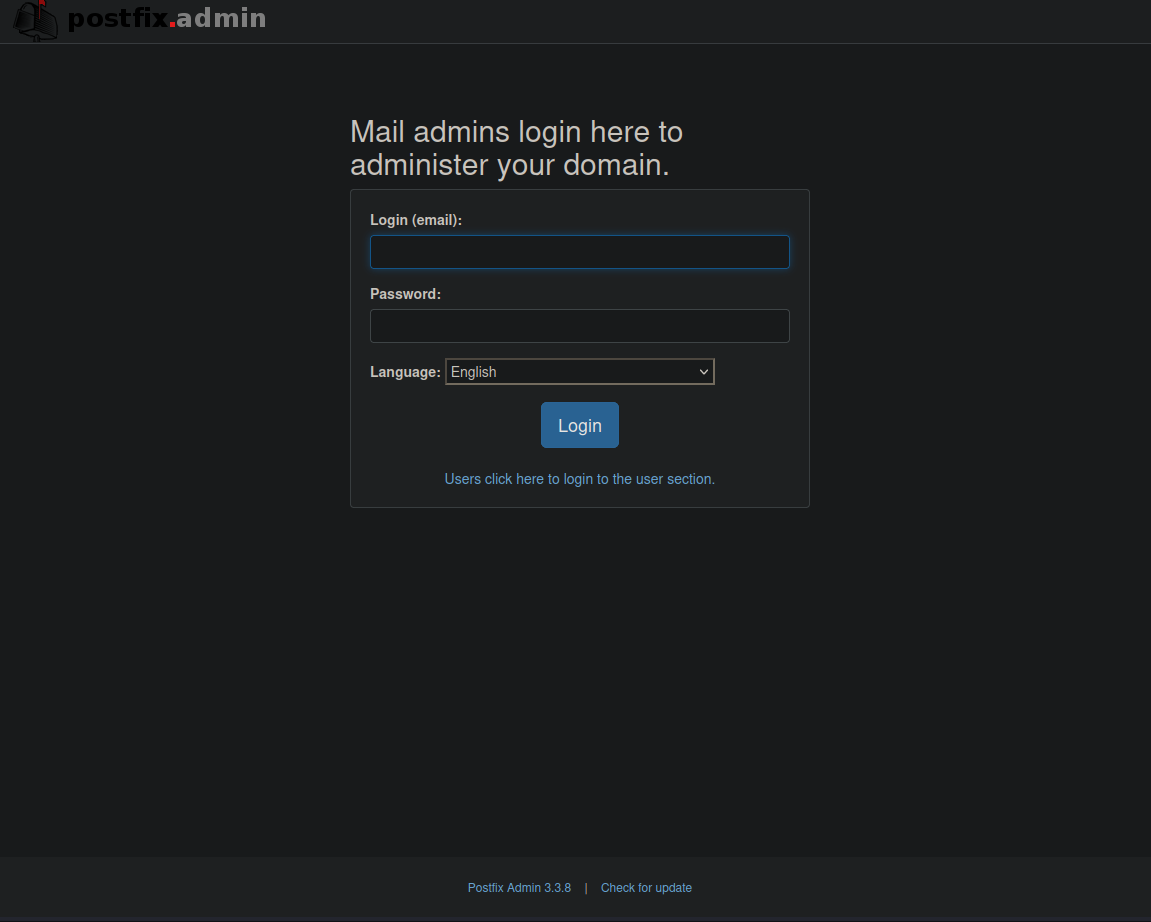Click the chevron arrow of Language selector
The width and height of the screenshot is (1151, 922).
click(x=704, y=372)
